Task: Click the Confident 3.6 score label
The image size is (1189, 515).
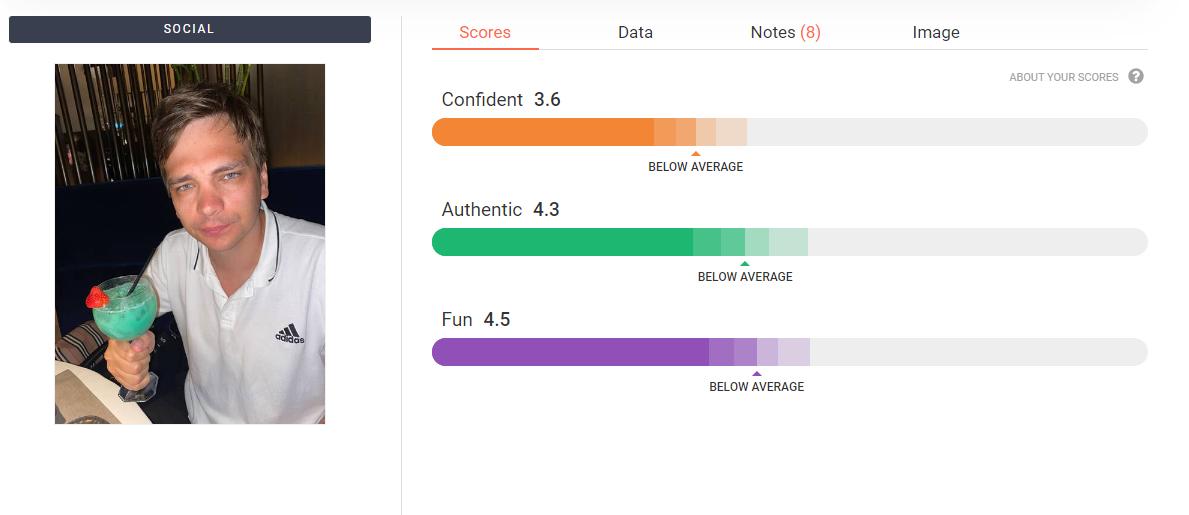Action: pos(500,99)
